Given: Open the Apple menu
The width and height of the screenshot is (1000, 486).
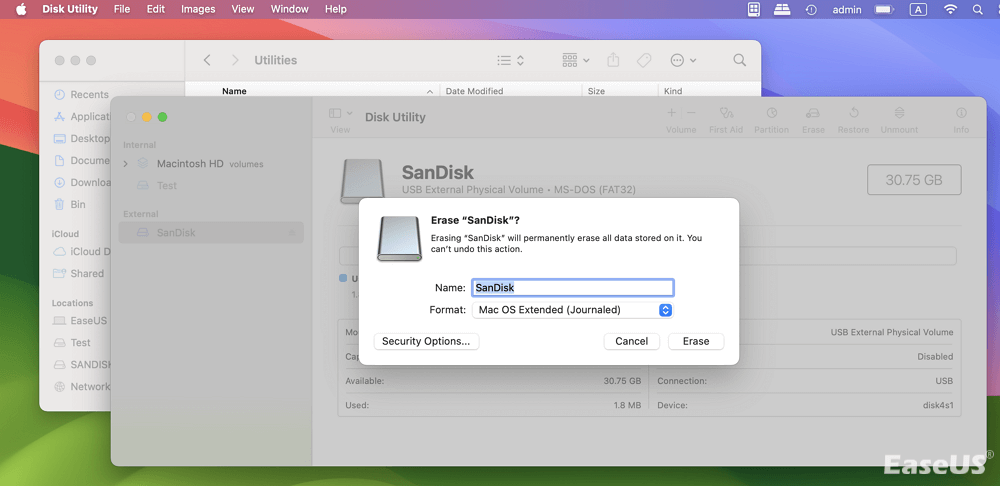Looking at the screenshot, I should (21, 9).
